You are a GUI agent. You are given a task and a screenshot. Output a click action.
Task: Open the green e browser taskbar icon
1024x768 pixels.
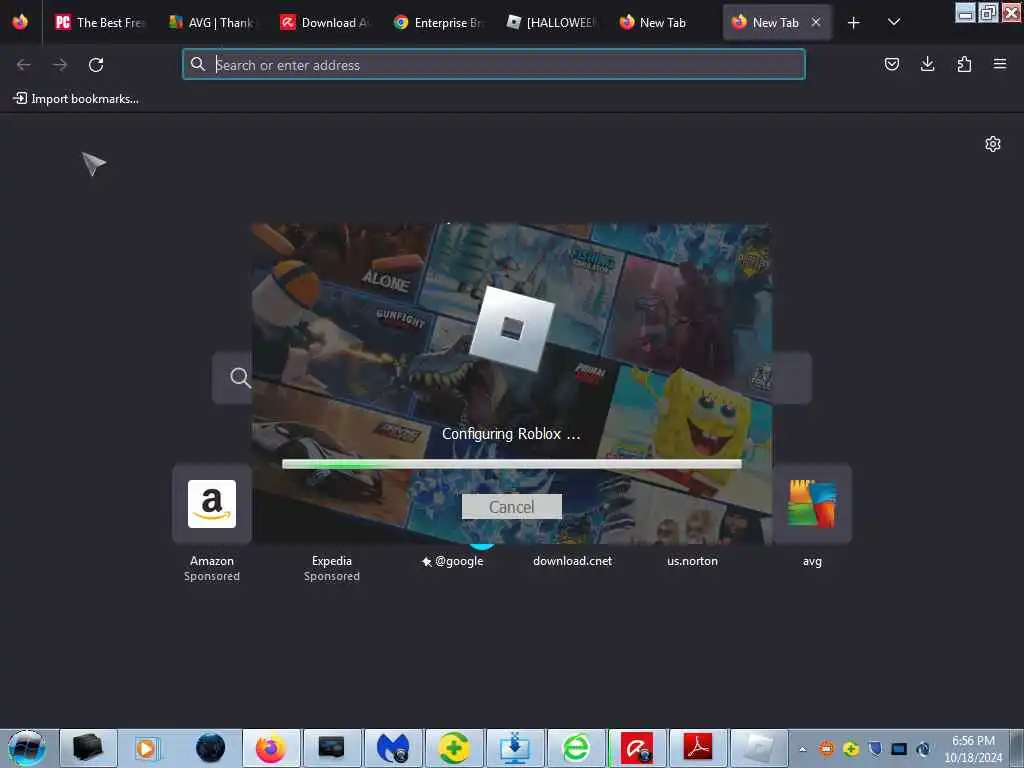pyautogui.click(x=576, y=748)
